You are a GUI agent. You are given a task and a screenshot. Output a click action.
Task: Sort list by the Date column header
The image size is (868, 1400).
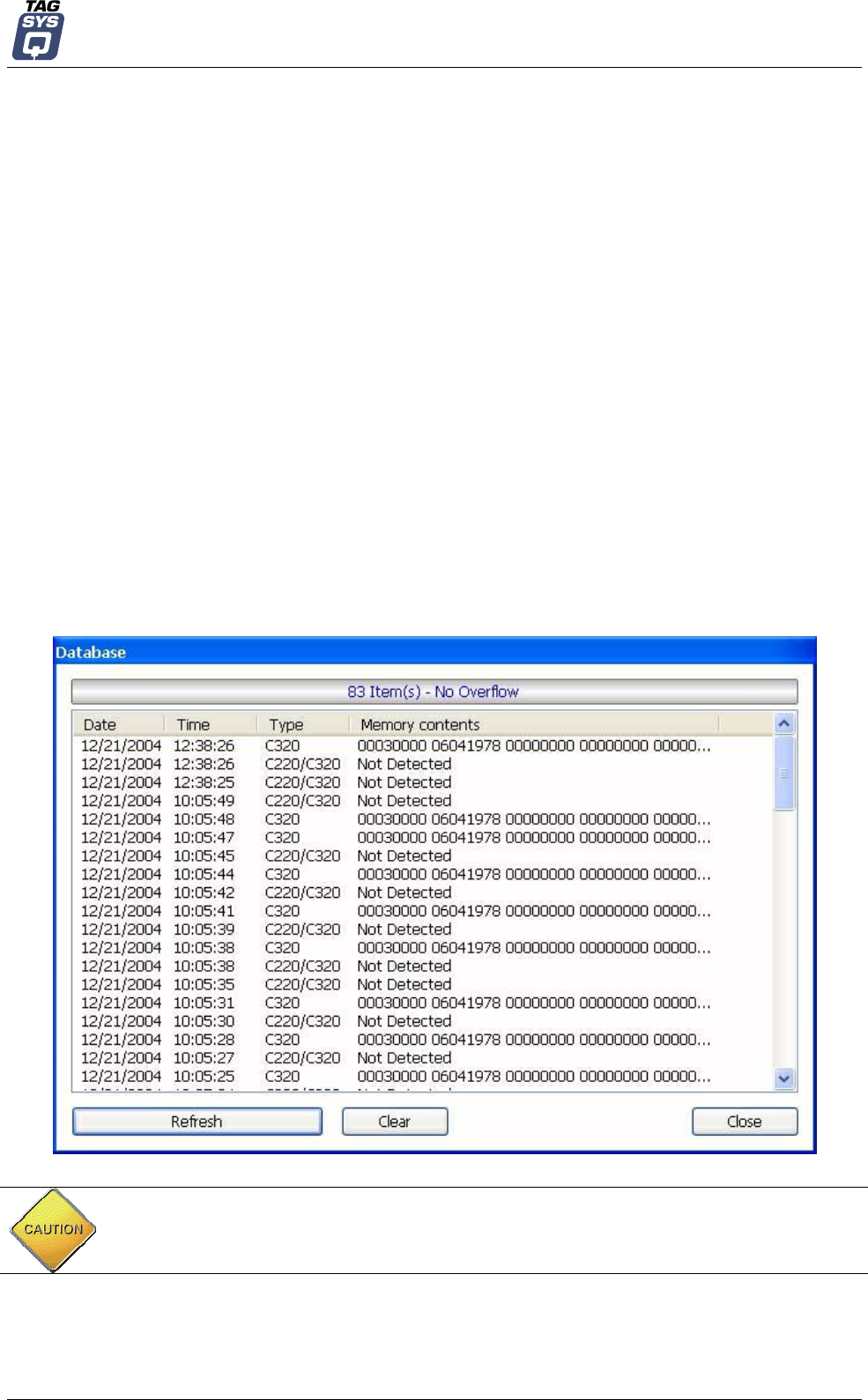click(119, 724)
